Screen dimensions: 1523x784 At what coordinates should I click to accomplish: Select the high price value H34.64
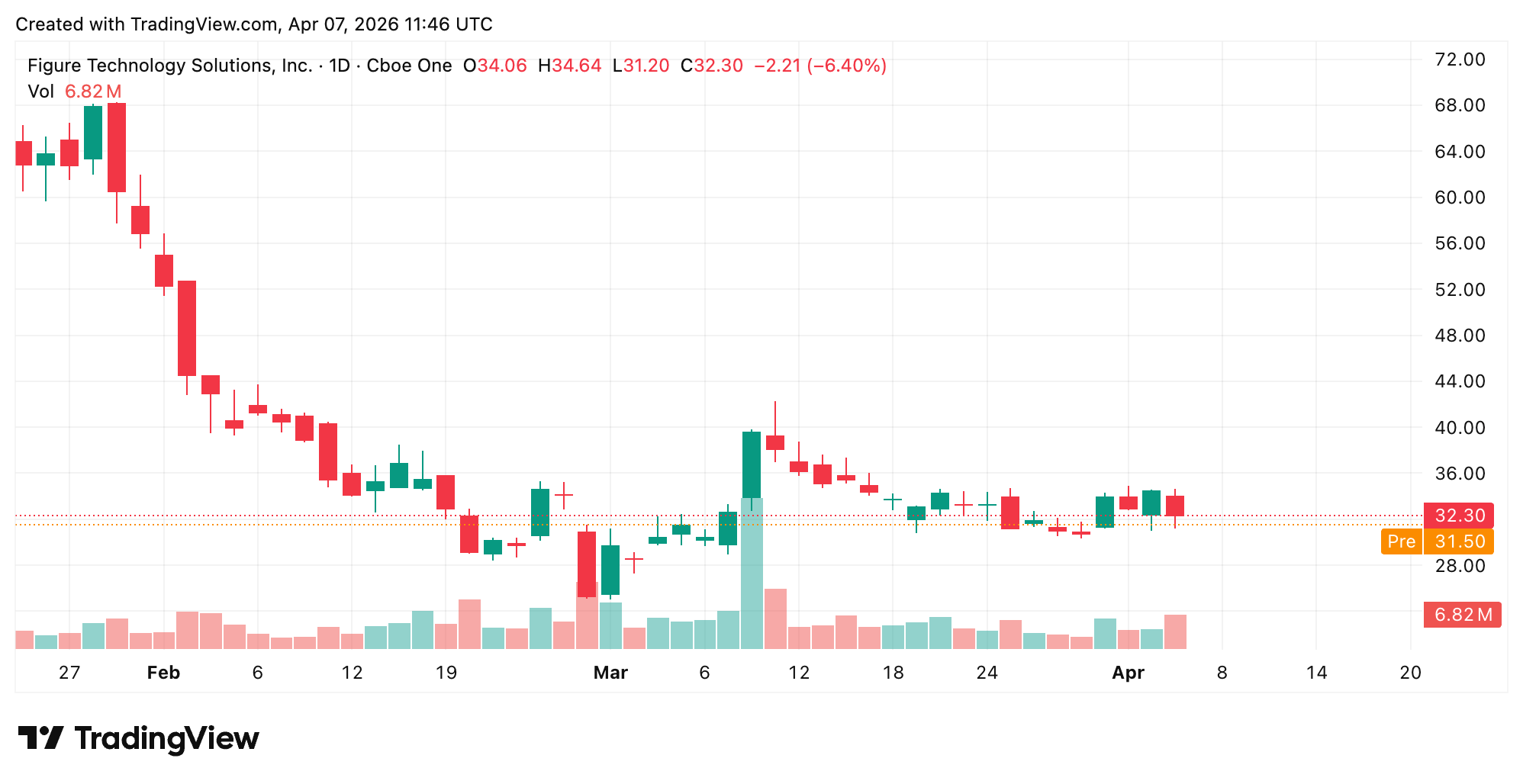pos(569,66)
